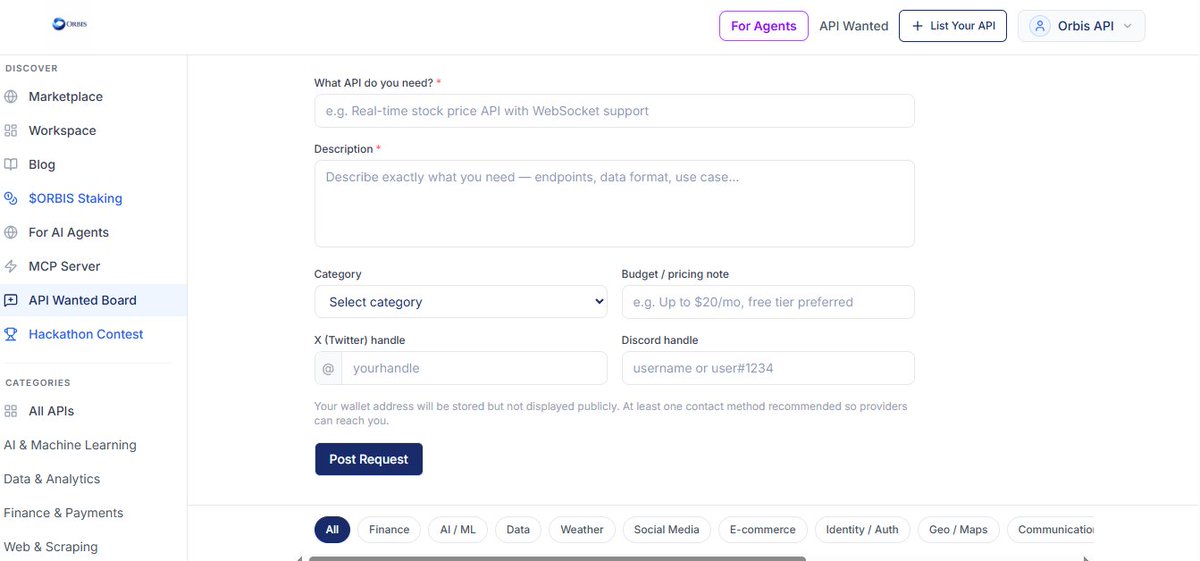Select the All filter chip
The image size is (1200, 561).
click(332, 530)
